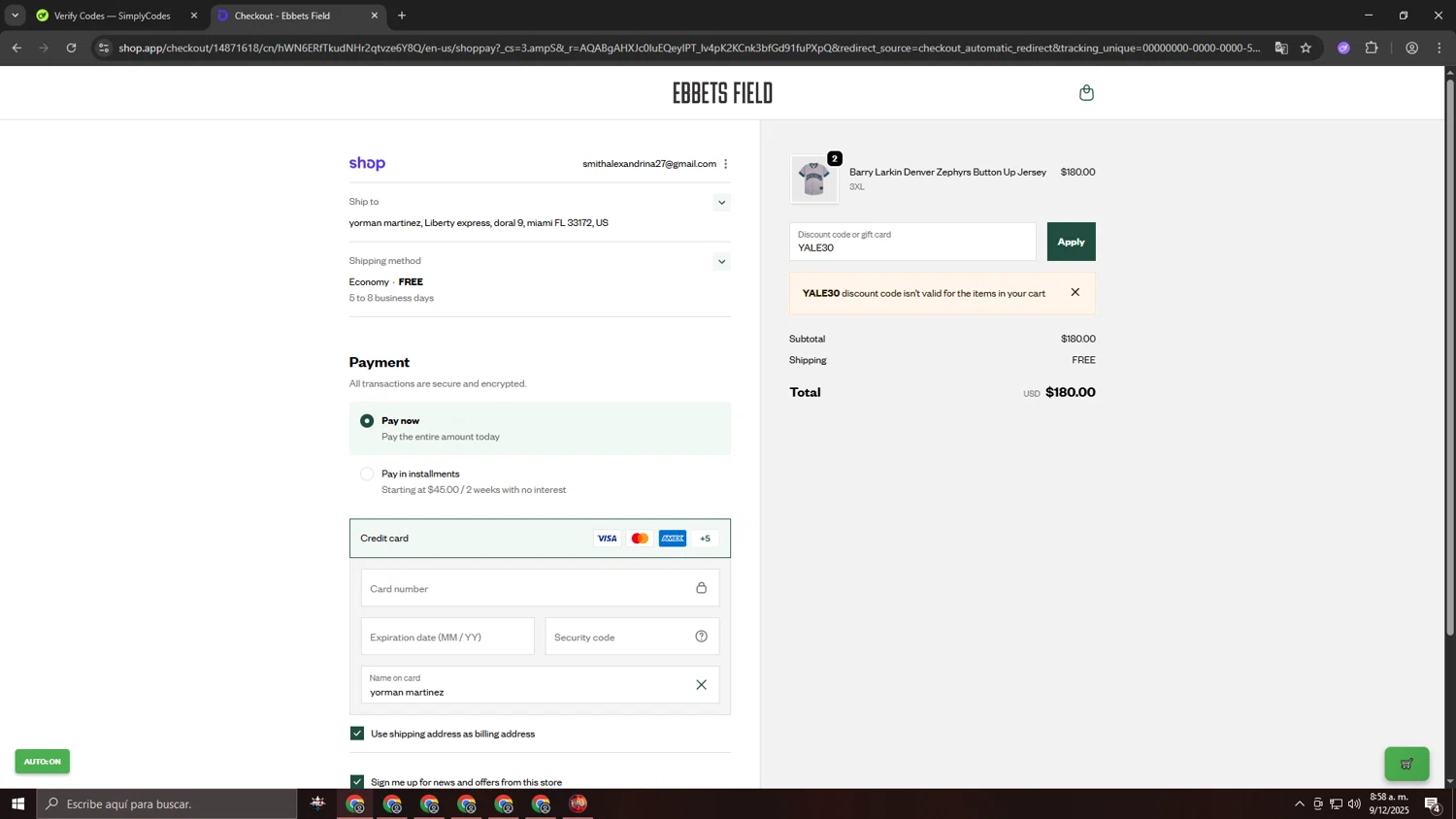Dismiss the YALE30 invalid code message
Viewport: 1456px width, 819px height.
[x=1075, y=292]
